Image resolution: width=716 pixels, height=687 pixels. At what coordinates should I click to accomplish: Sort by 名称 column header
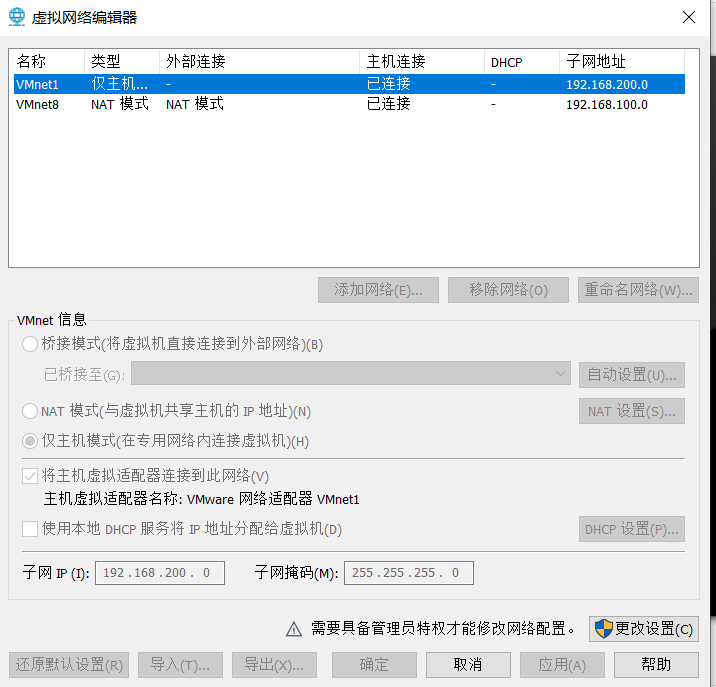(48, 62)
